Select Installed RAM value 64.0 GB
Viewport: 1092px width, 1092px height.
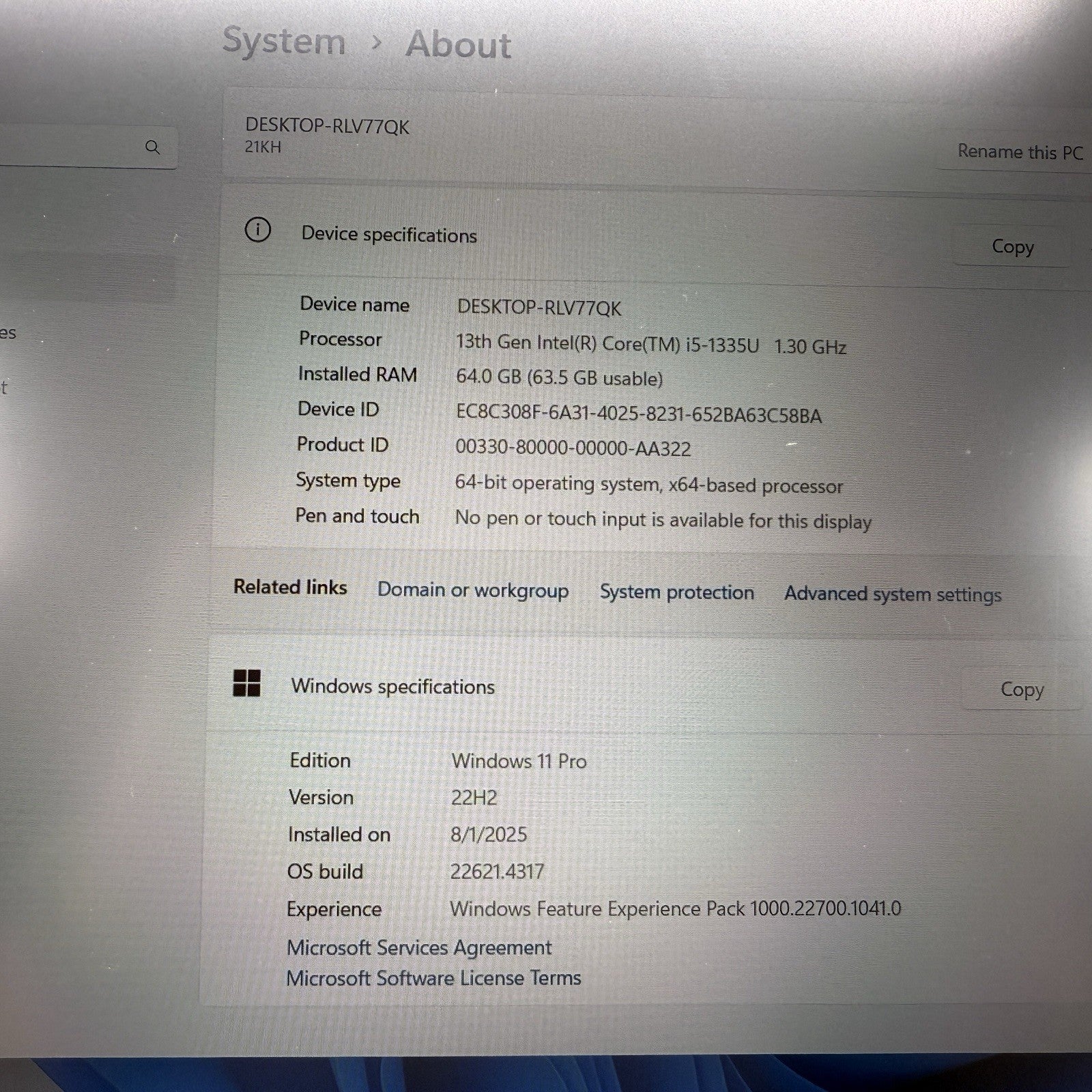coord(559,377)
